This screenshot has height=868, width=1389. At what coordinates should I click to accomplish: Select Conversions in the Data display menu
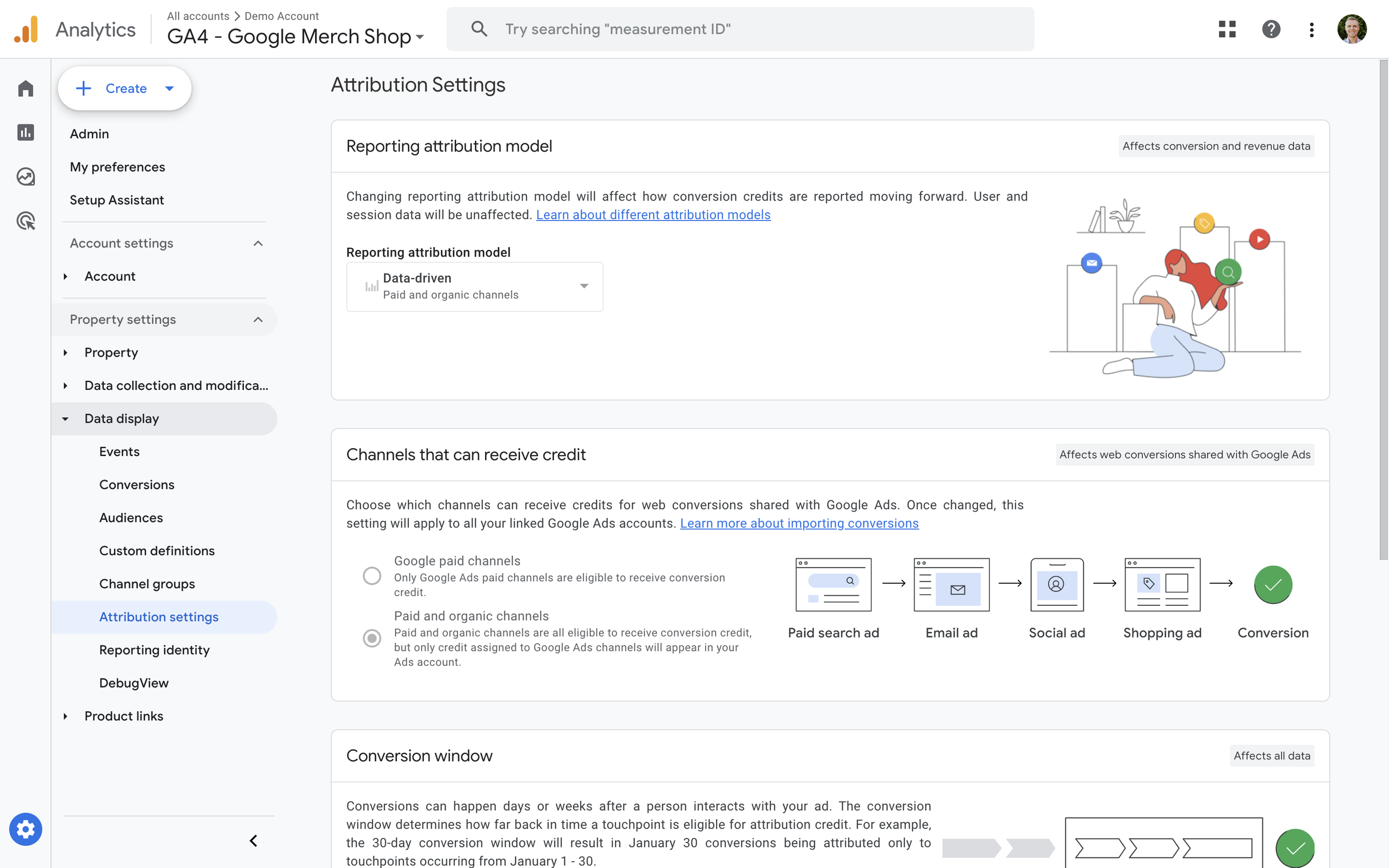(x=137, y=484)
